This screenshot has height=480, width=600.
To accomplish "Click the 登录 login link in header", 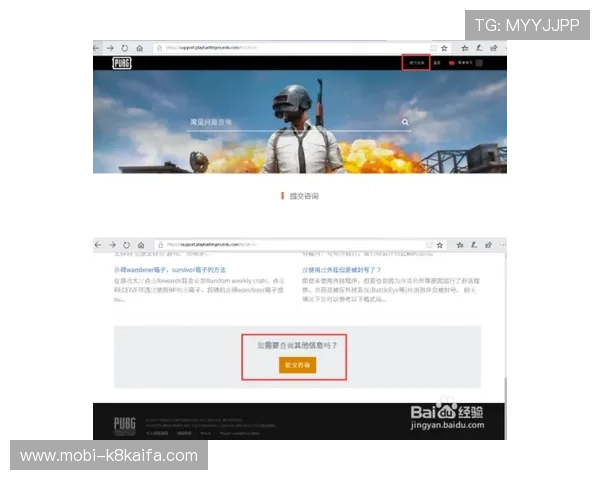I will click(437, 63).
